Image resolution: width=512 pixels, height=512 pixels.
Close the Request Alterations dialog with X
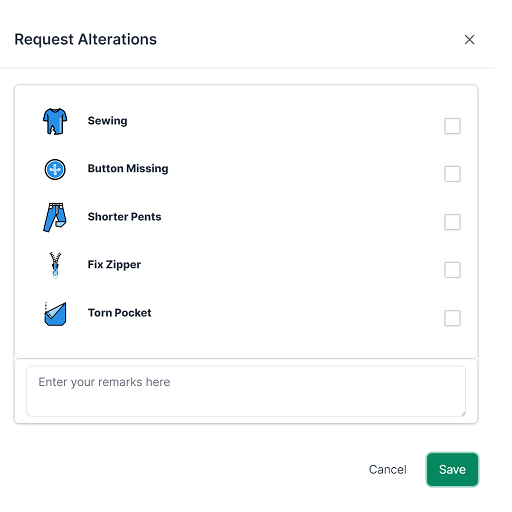pos(469,40)
